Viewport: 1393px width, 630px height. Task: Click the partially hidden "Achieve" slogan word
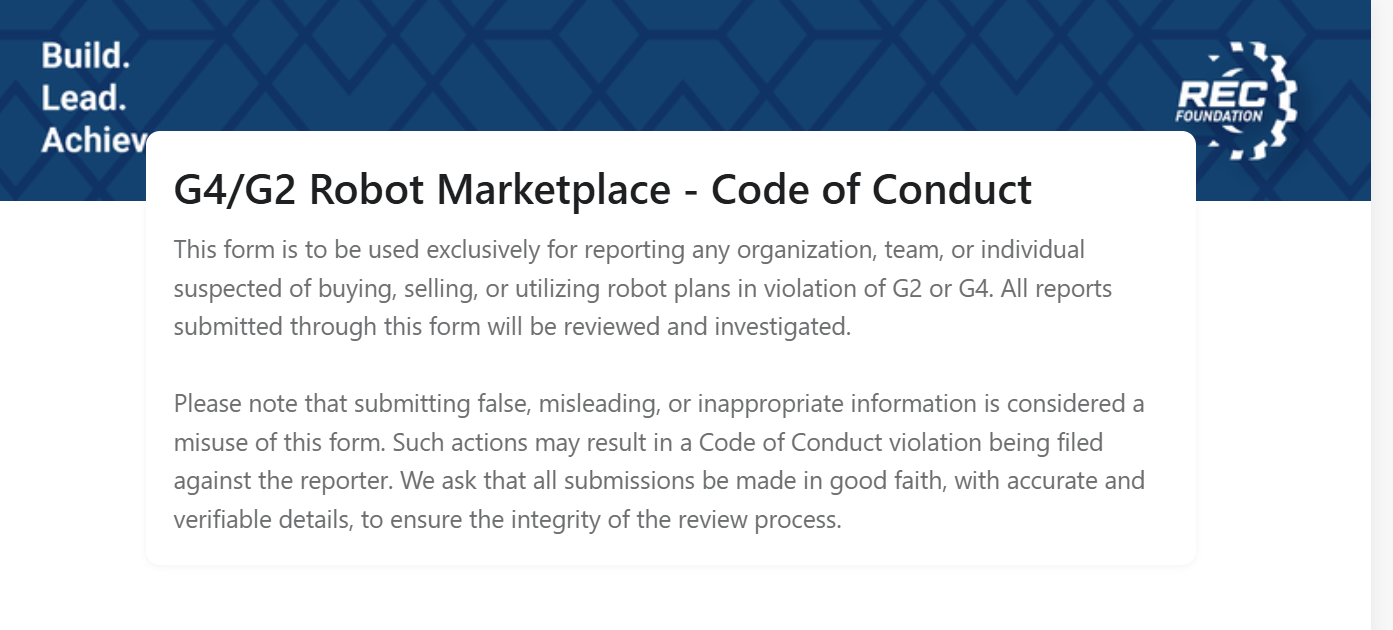(x=94, y=141)
